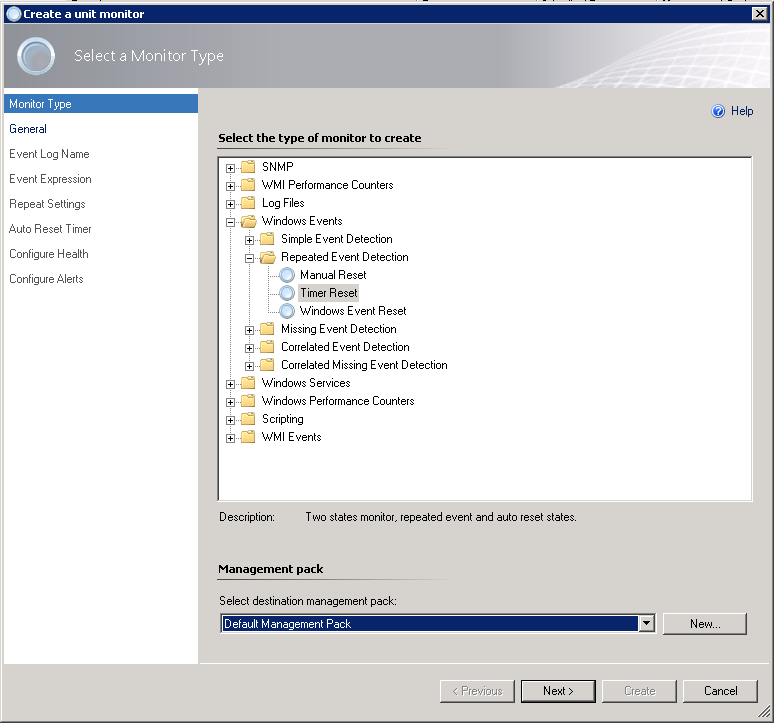Go to the Auto Reset Timer step
This screenshot has height=723, width=774.
(50, 229)
